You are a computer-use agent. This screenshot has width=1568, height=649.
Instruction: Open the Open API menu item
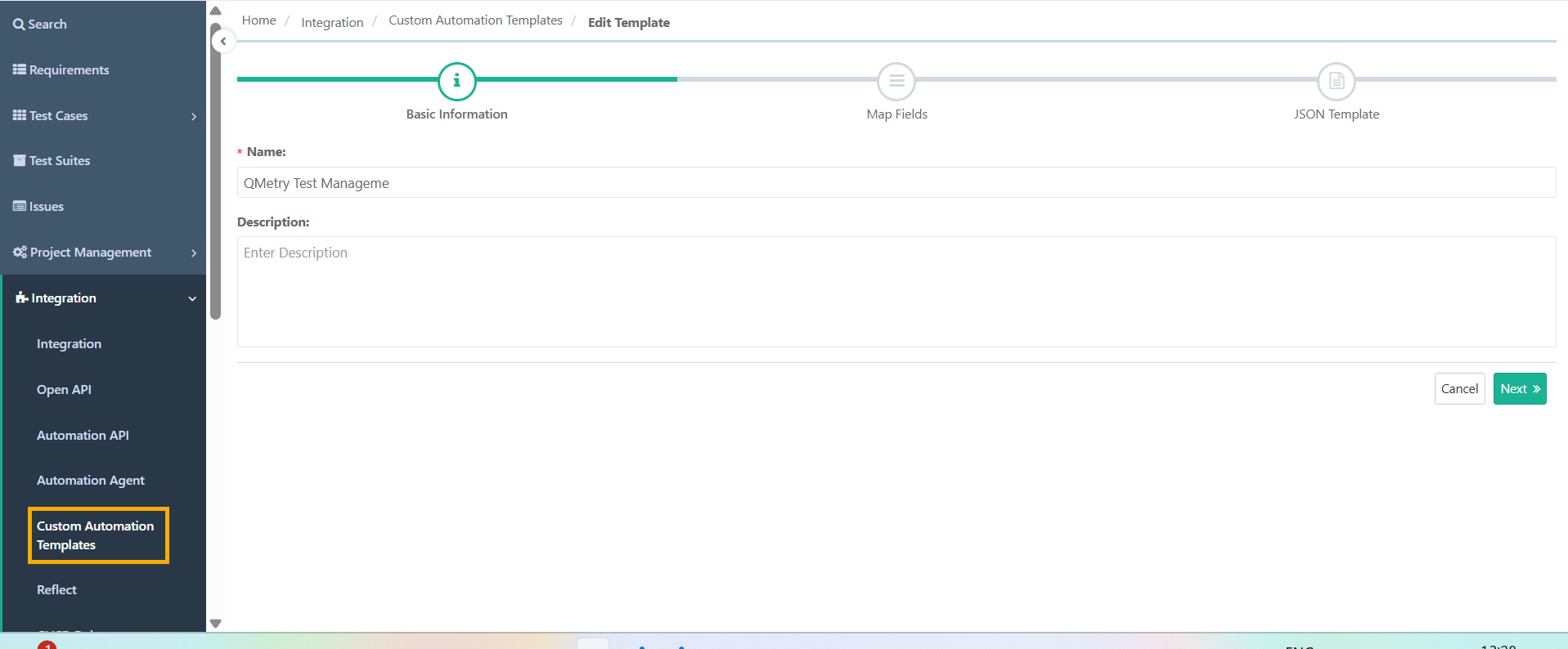tap(64, 390)
